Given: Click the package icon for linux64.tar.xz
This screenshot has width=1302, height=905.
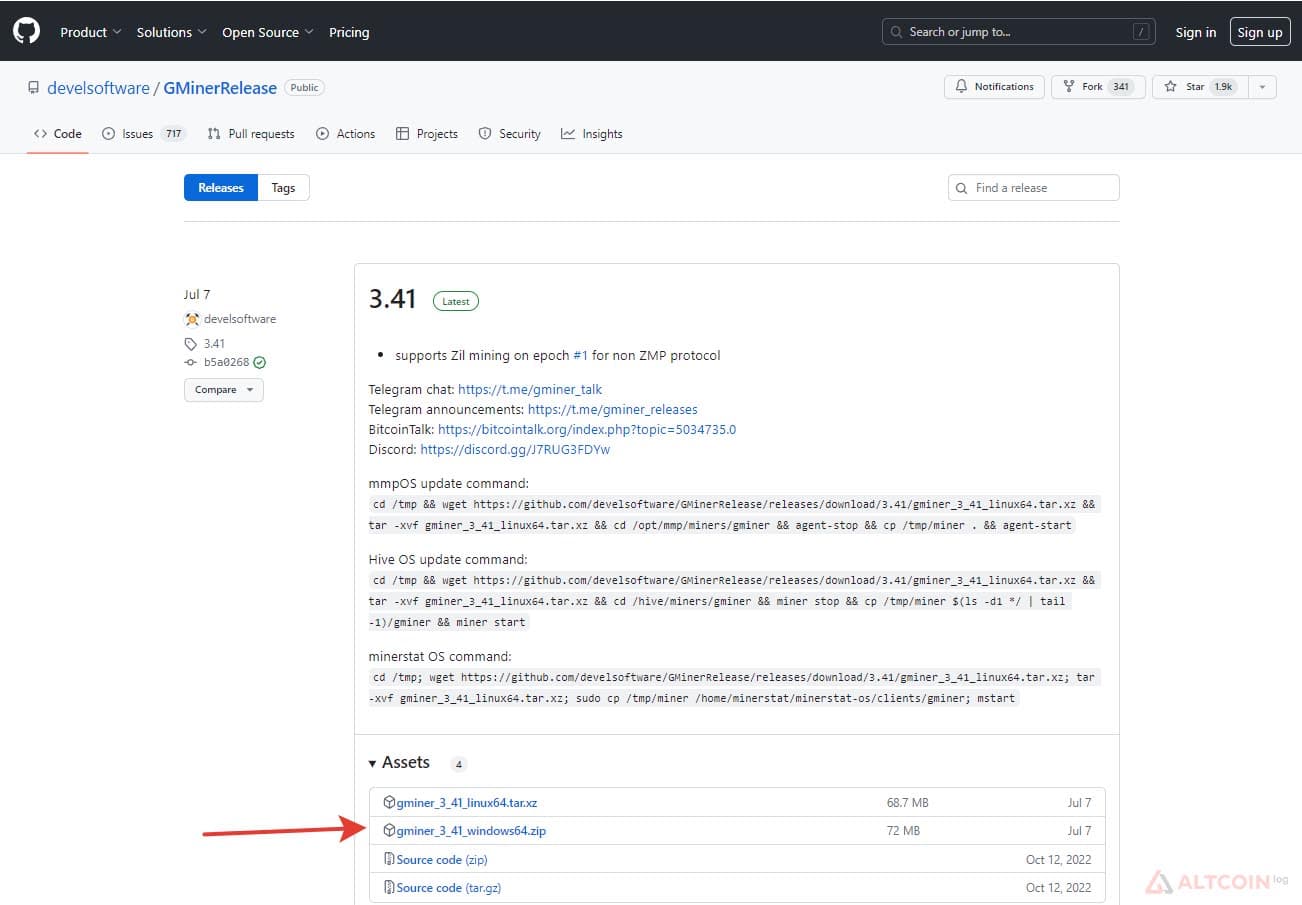Looking at the screenshot, I should click(x=390, y=802).
